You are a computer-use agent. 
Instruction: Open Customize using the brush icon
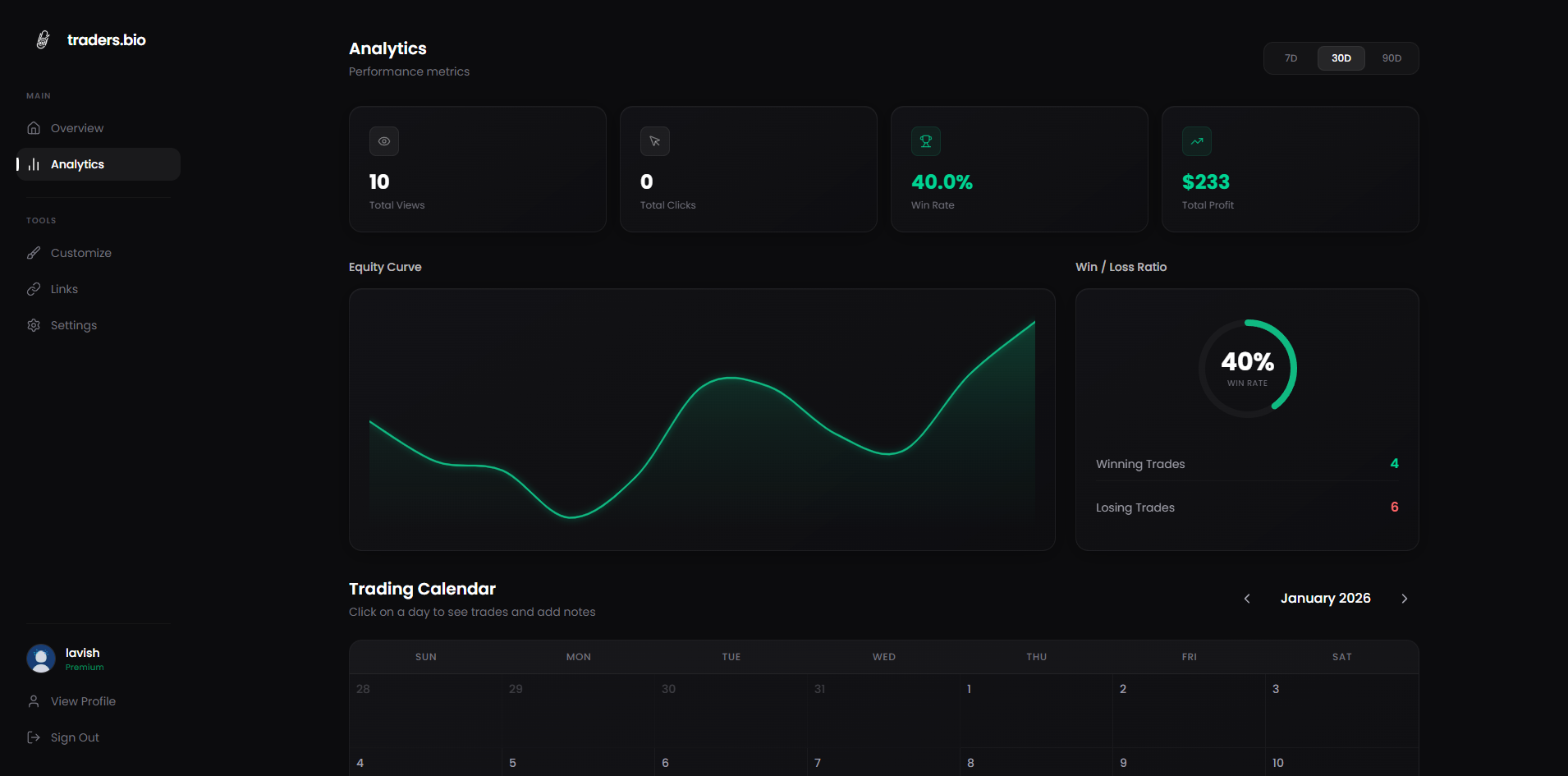[x=34, y=252]
